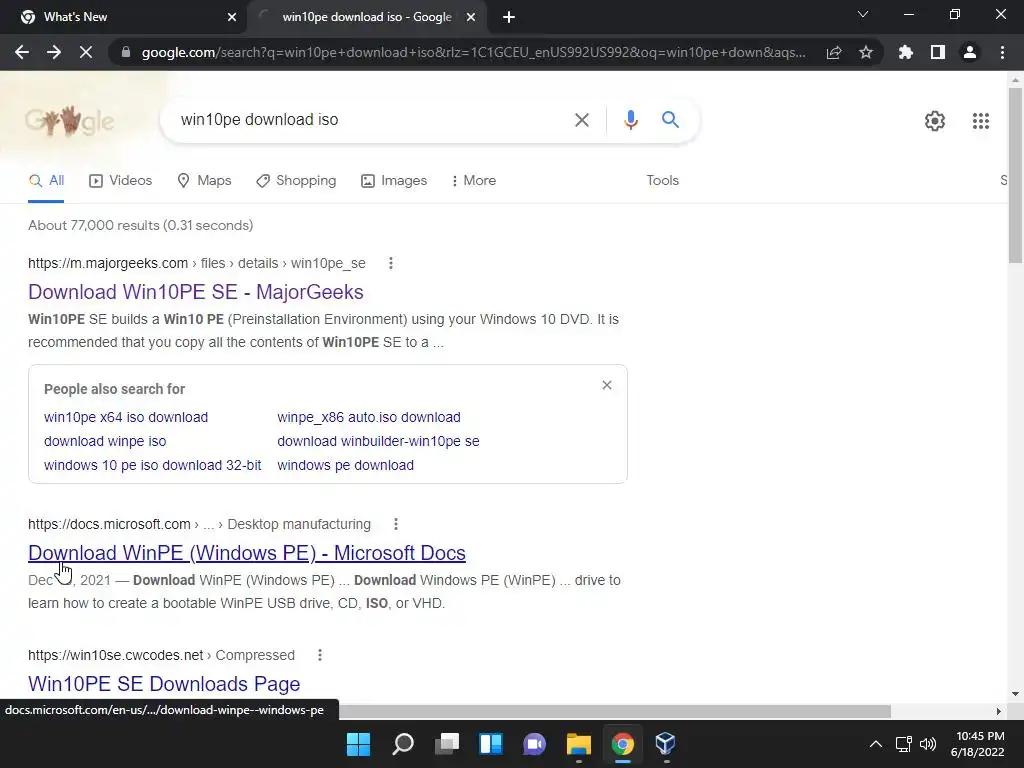The width and height of the screenshot is (1024, 768).
Task: Search for winpe_x86 auto.iso download
Action: click(x=369, y=417)
